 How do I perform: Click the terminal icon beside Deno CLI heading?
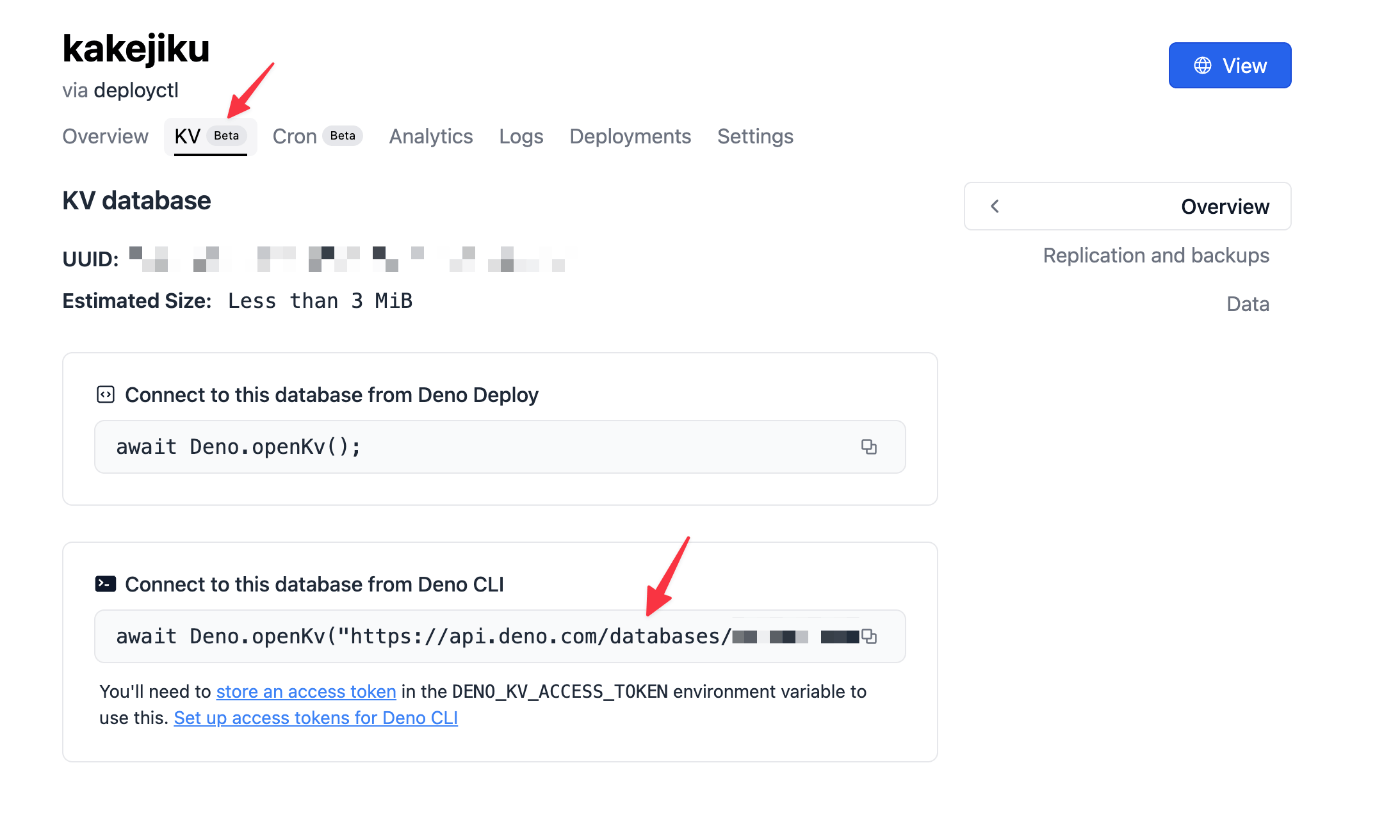click(105, 584)
